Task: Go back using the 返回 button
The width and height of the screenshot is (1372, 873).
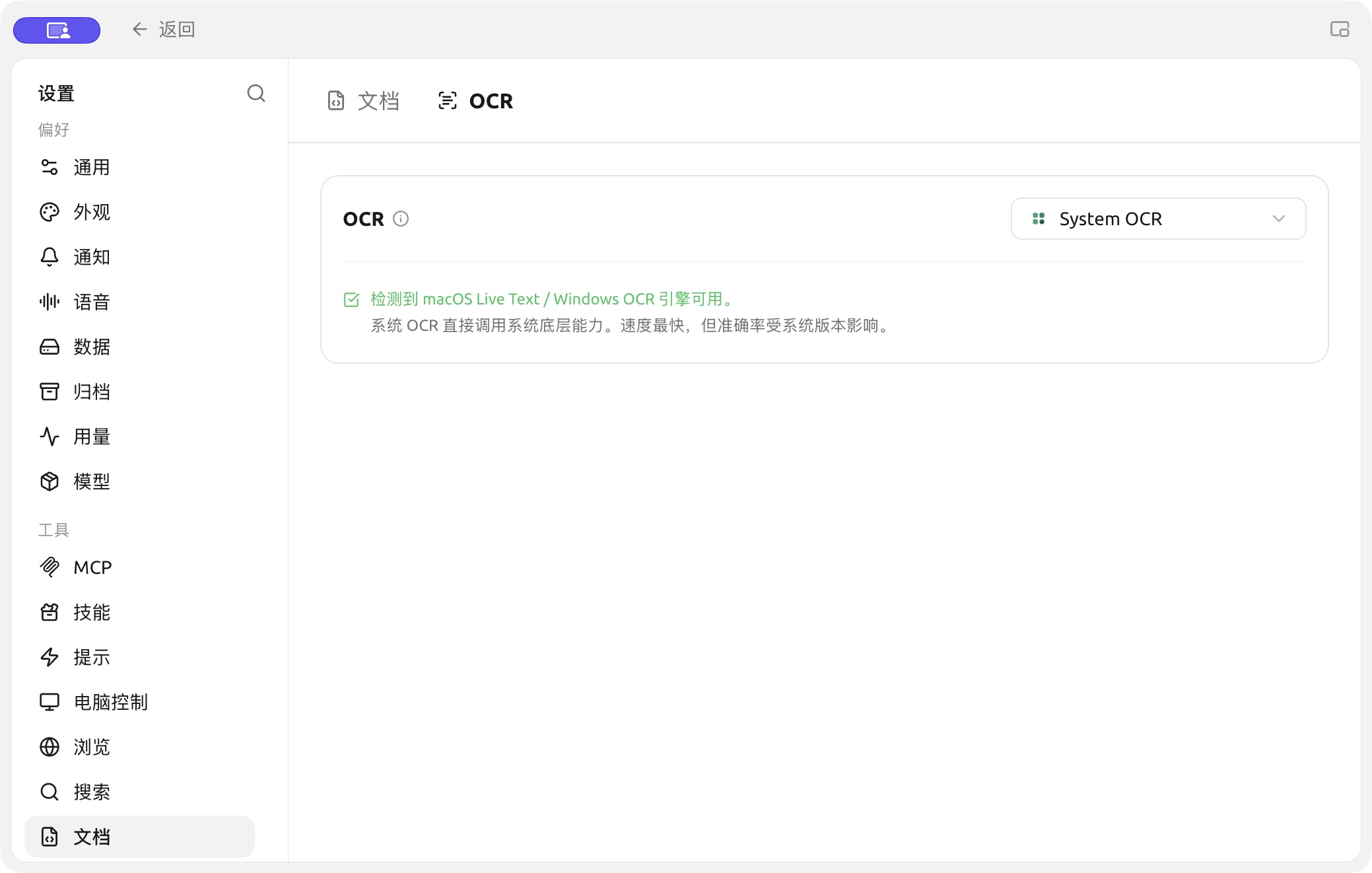Action: (163, 29)
